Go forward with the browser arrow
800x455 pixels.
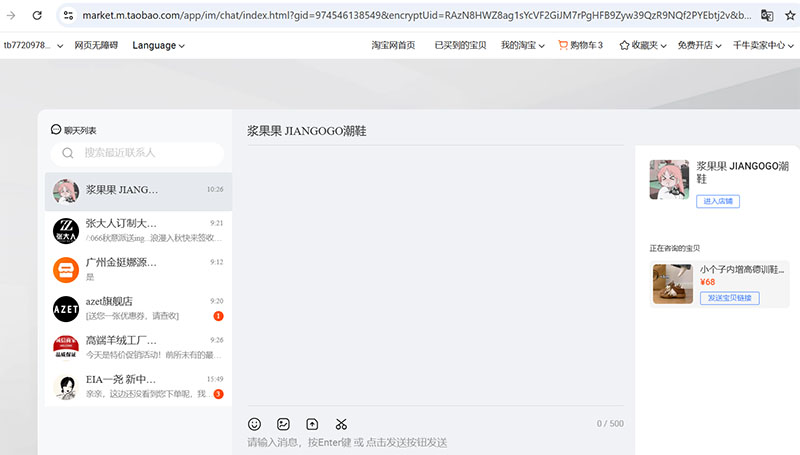tap(11, 15)
